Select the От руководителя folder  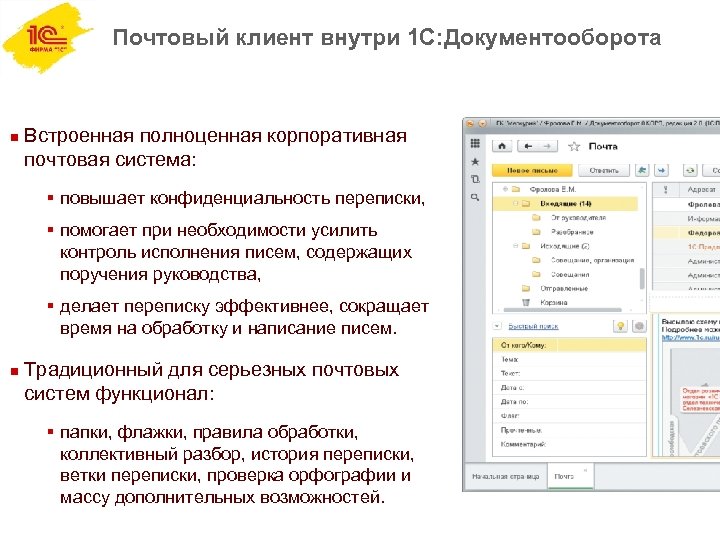(x=578, y=218)
